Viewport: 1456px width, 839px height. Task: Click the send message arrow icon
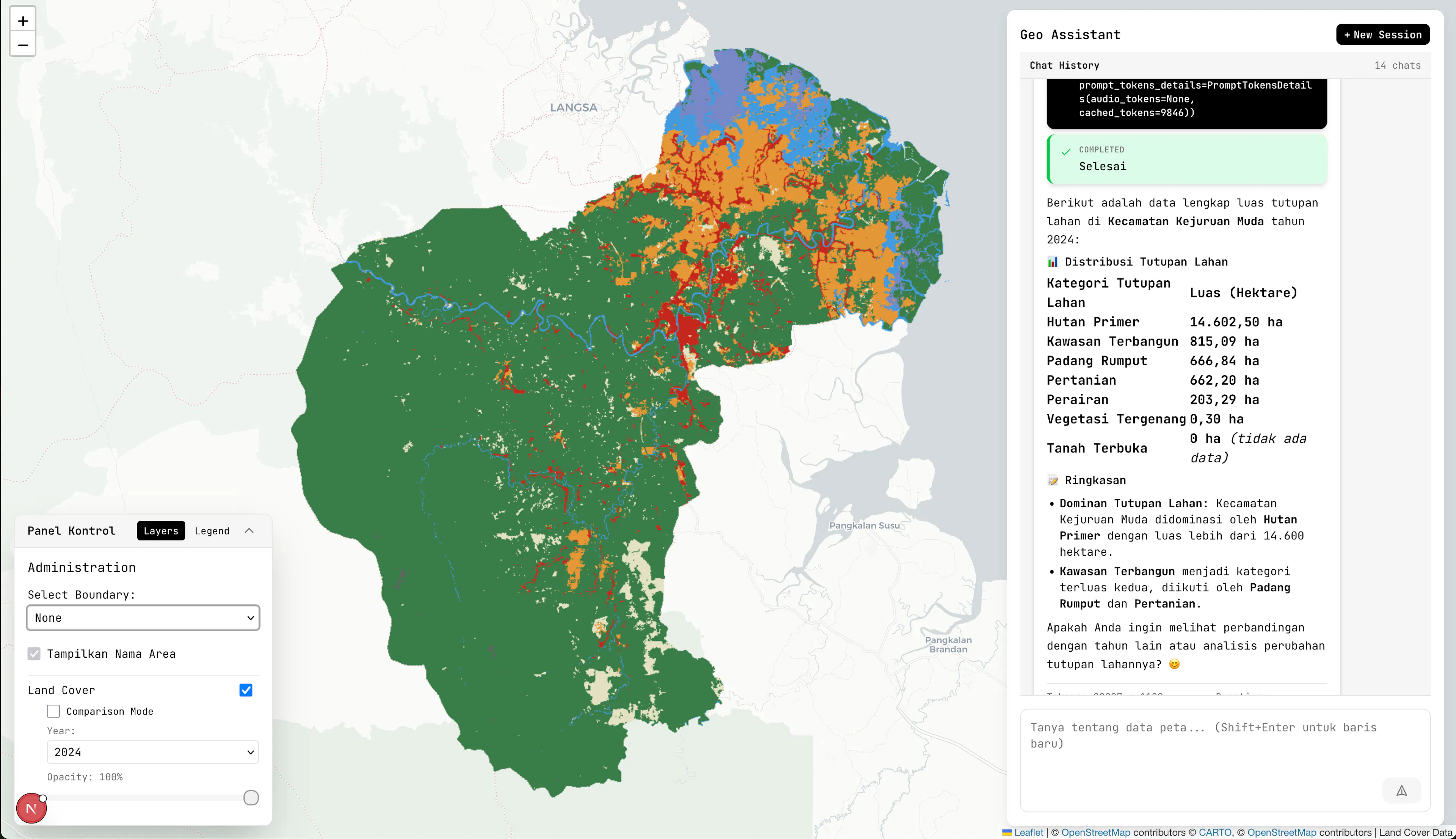pos(1401,790)
